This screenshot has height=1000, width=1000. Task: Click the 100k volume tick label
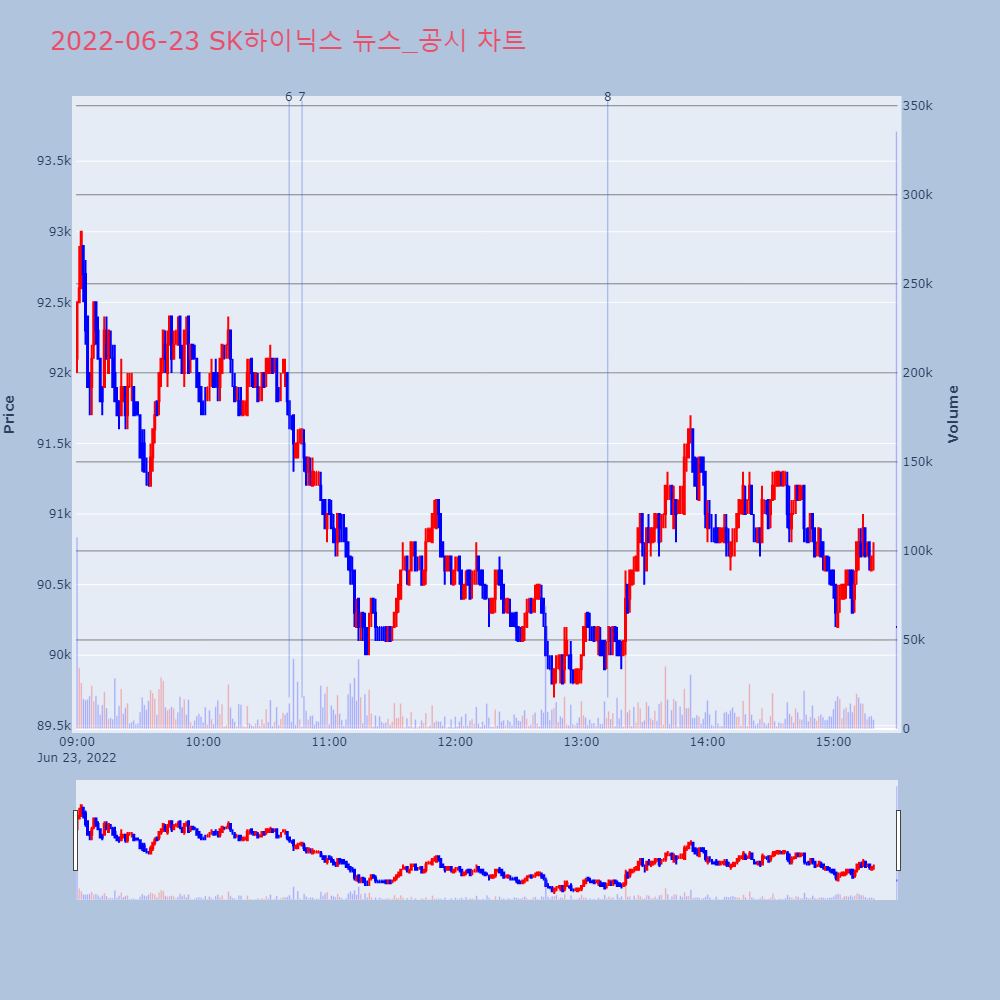917,550
